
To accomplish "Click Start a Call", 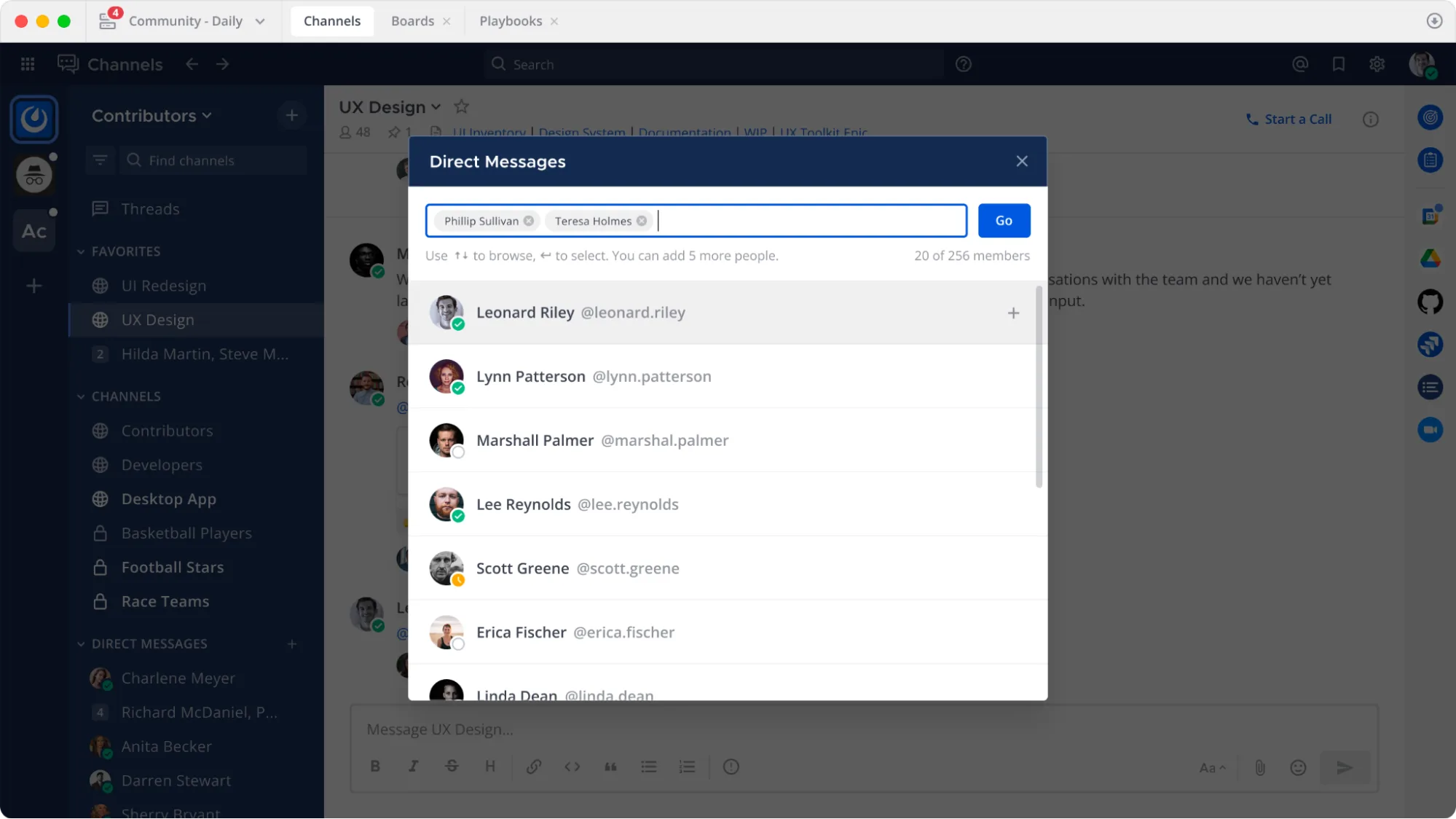I will tap(1288, 119).
